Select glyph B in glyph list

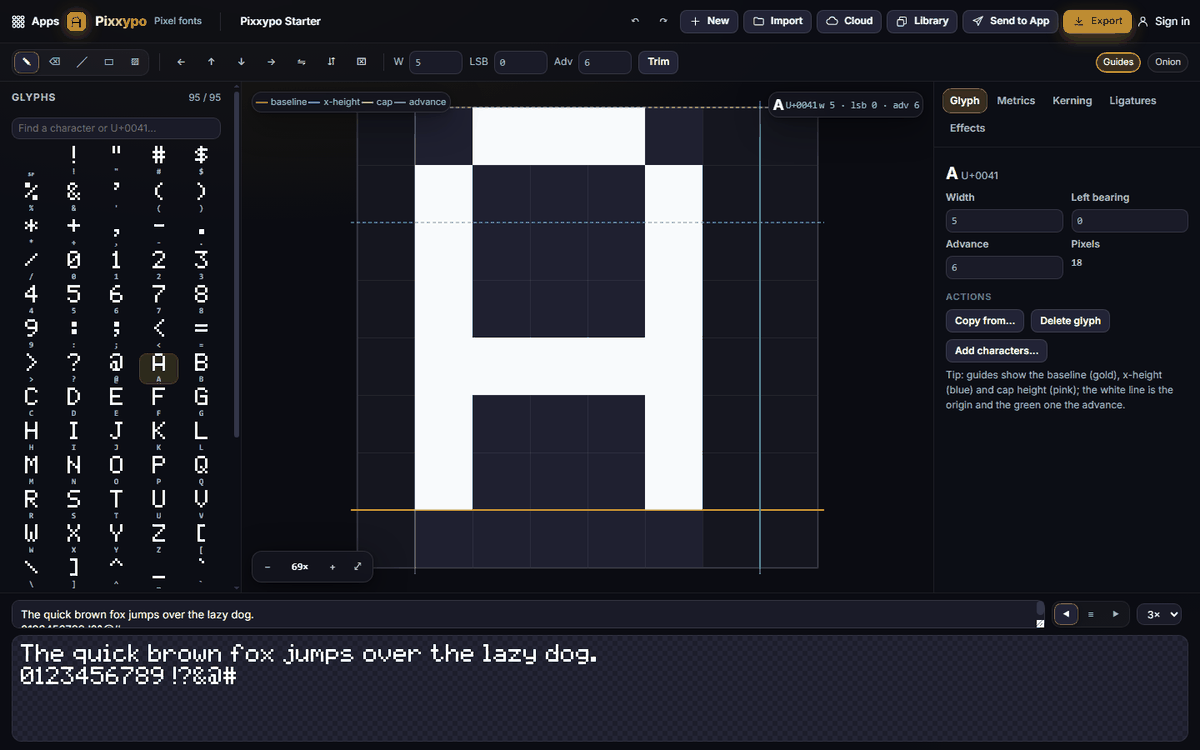click(x=201, y=368)
